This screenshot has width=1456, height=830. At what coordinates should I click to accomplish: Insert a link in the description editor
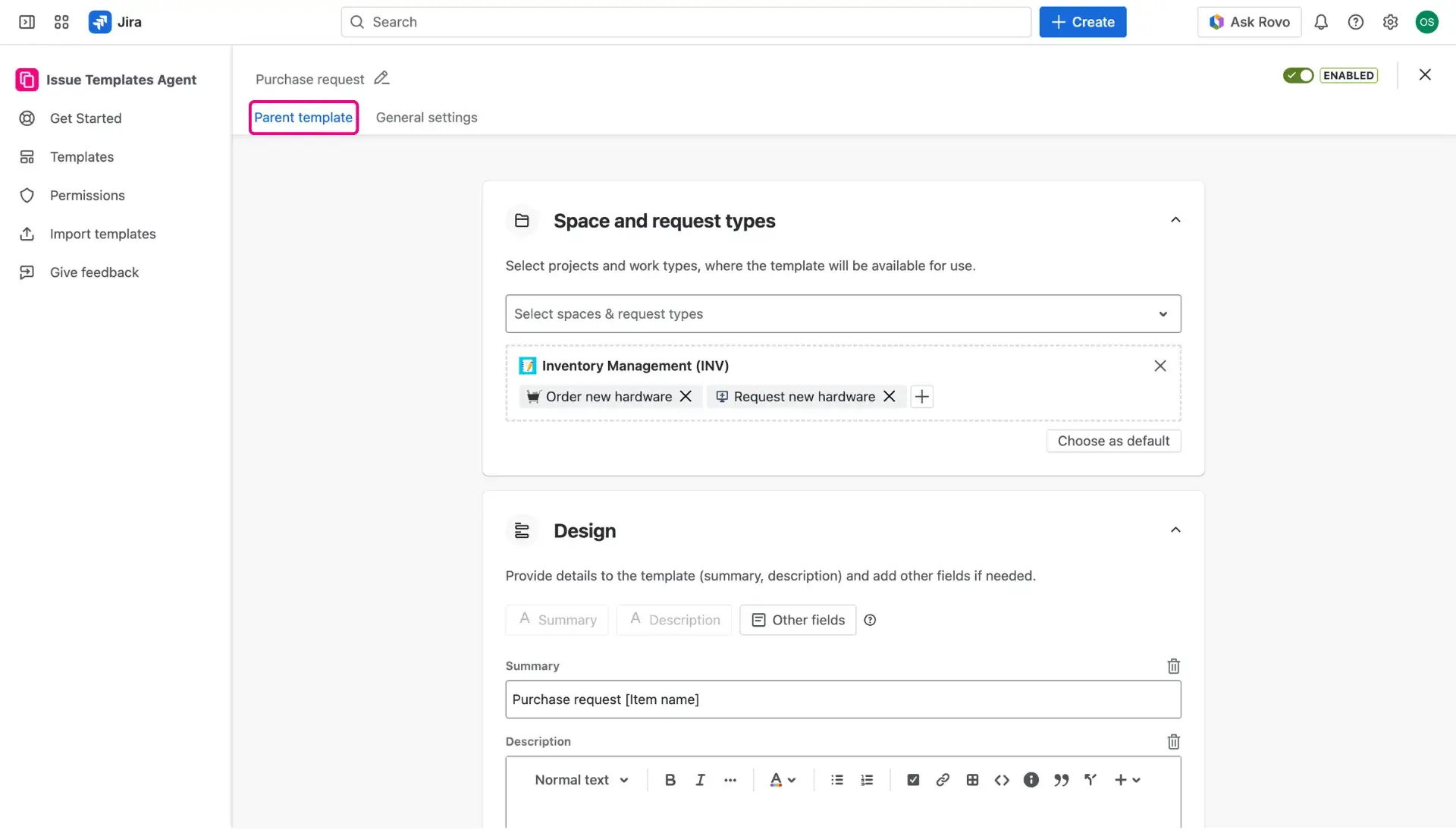click(x=942, y=779)
